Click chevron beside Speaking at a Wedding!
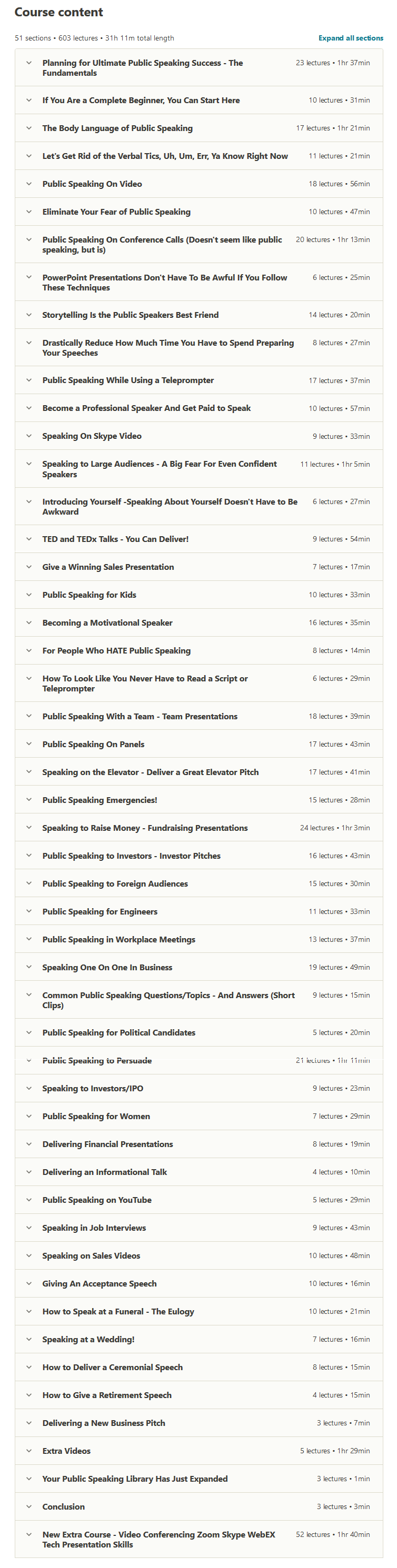The image size is (397, 1568). click(x=28, y=1339)
